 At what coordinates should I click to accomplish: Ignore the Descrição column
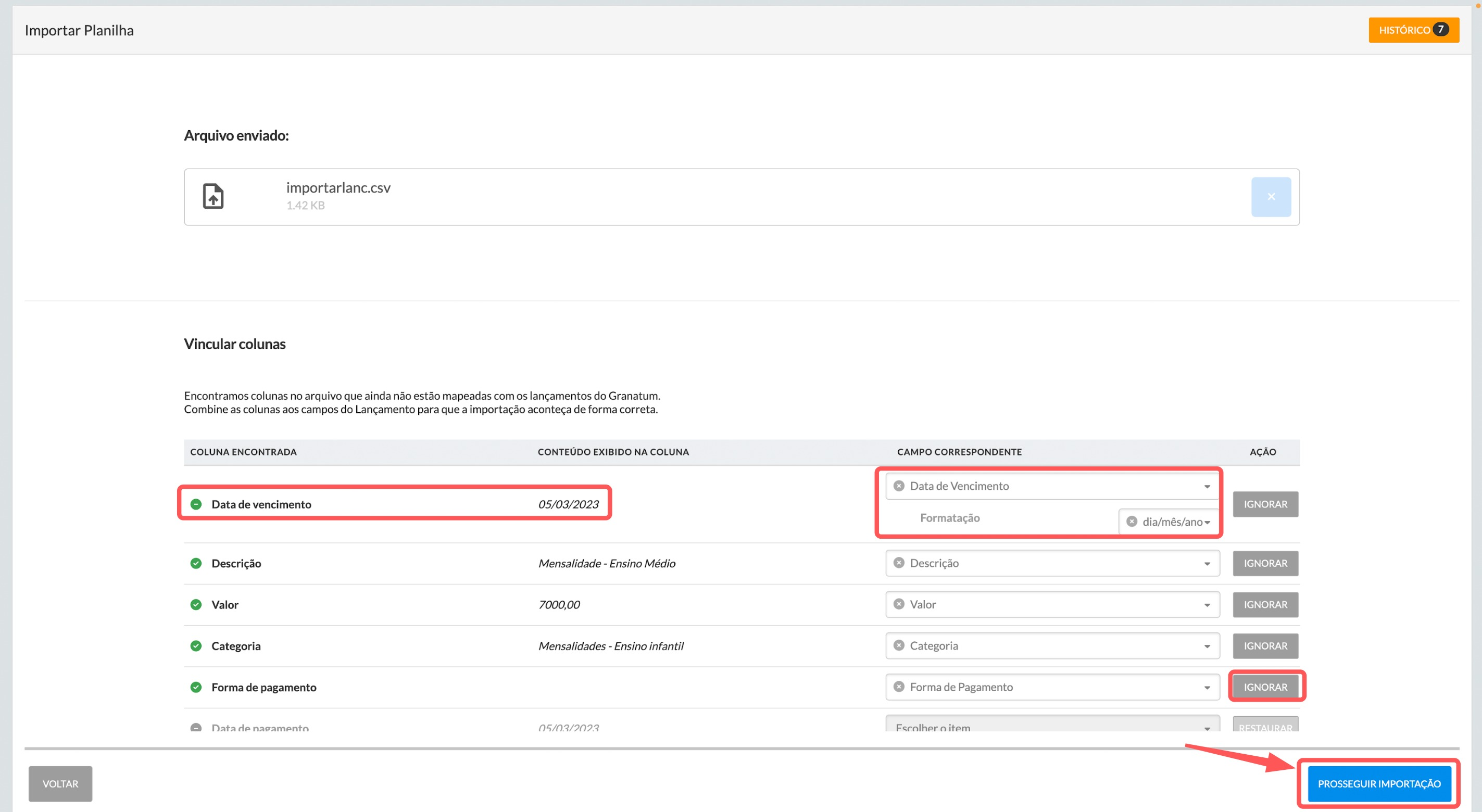1265,563
